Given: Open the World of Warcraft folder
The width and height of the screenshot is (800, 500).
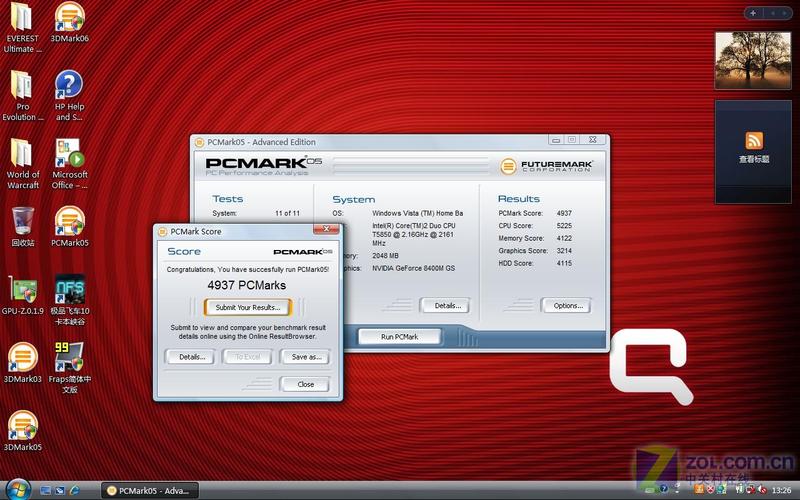Looking at the screenshot, I should pos(22,163).
